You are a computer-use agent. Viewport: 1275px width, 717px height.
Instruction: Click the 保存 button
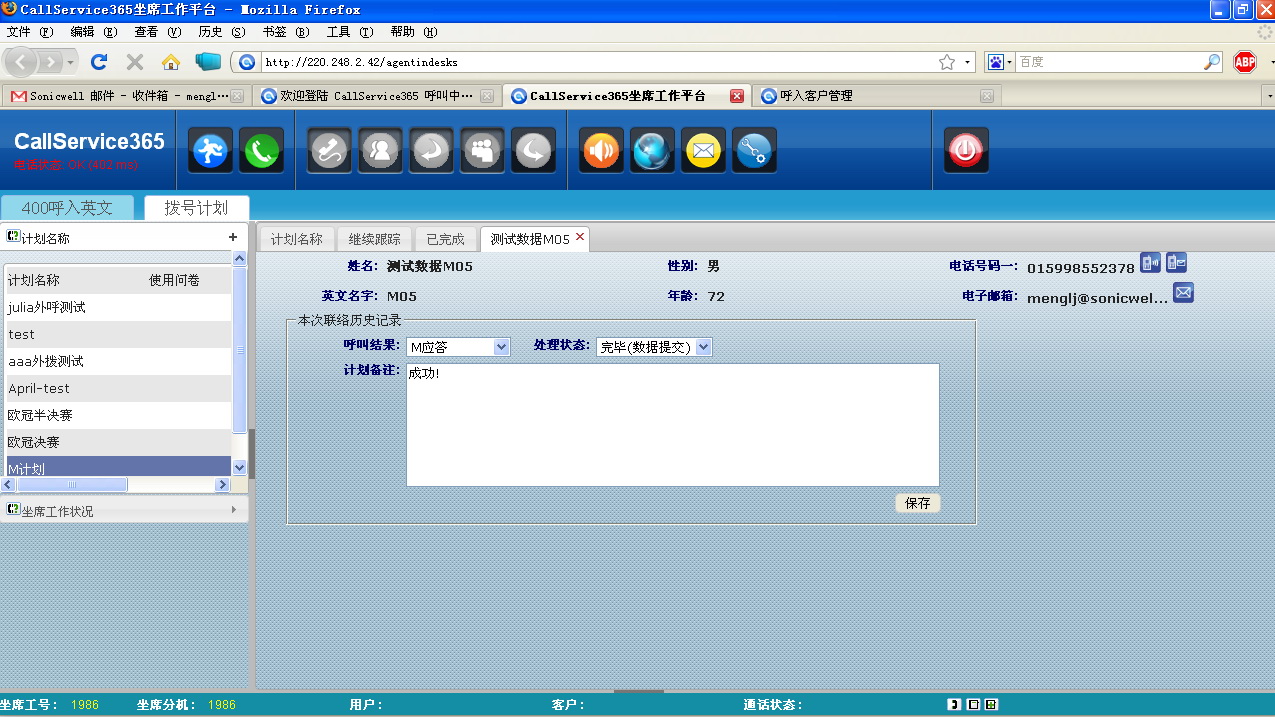click(917, 503)
